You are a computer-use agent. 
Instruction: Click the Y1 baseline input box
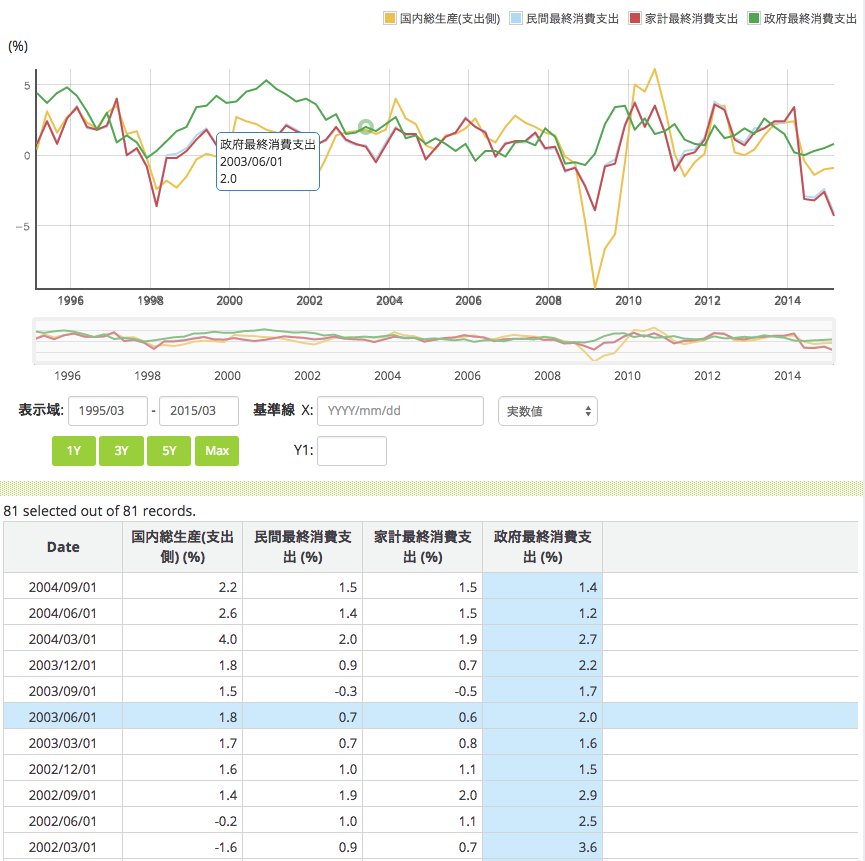click(351, 451)
